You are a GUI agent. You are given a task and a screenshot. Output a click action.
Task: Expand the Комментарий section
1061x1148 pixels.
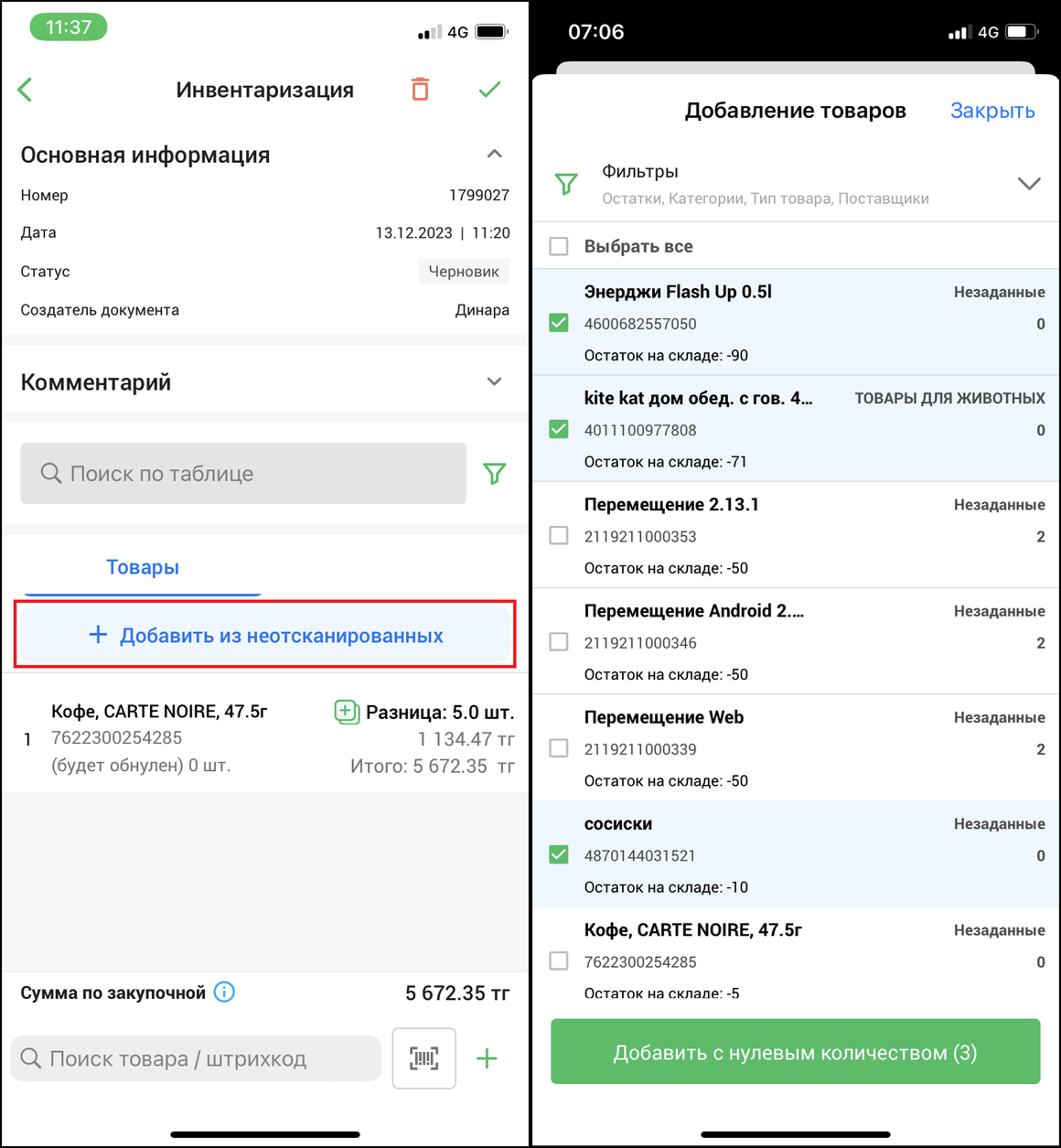point(495,381)
